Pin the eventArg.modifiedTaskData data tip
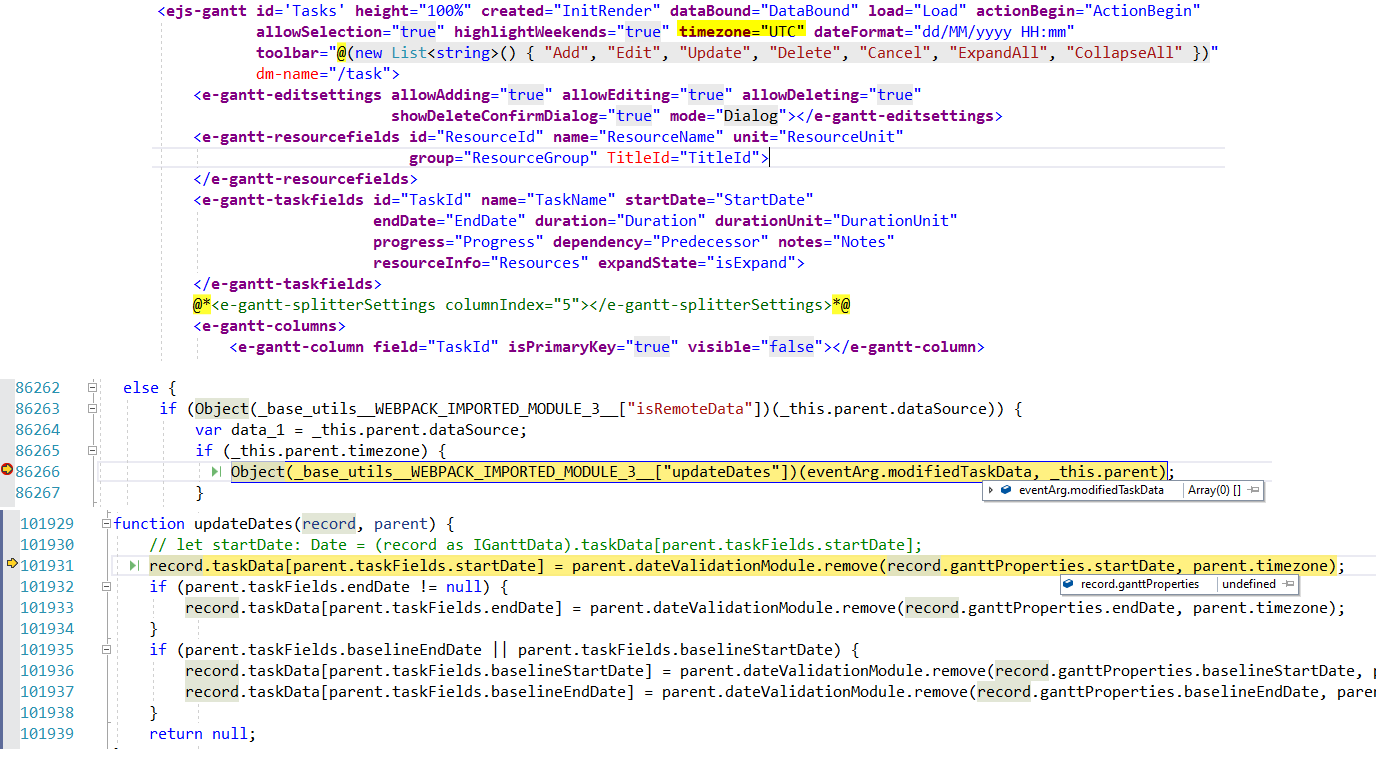This screenshot has width=1376, height=767. point(1254,490)
